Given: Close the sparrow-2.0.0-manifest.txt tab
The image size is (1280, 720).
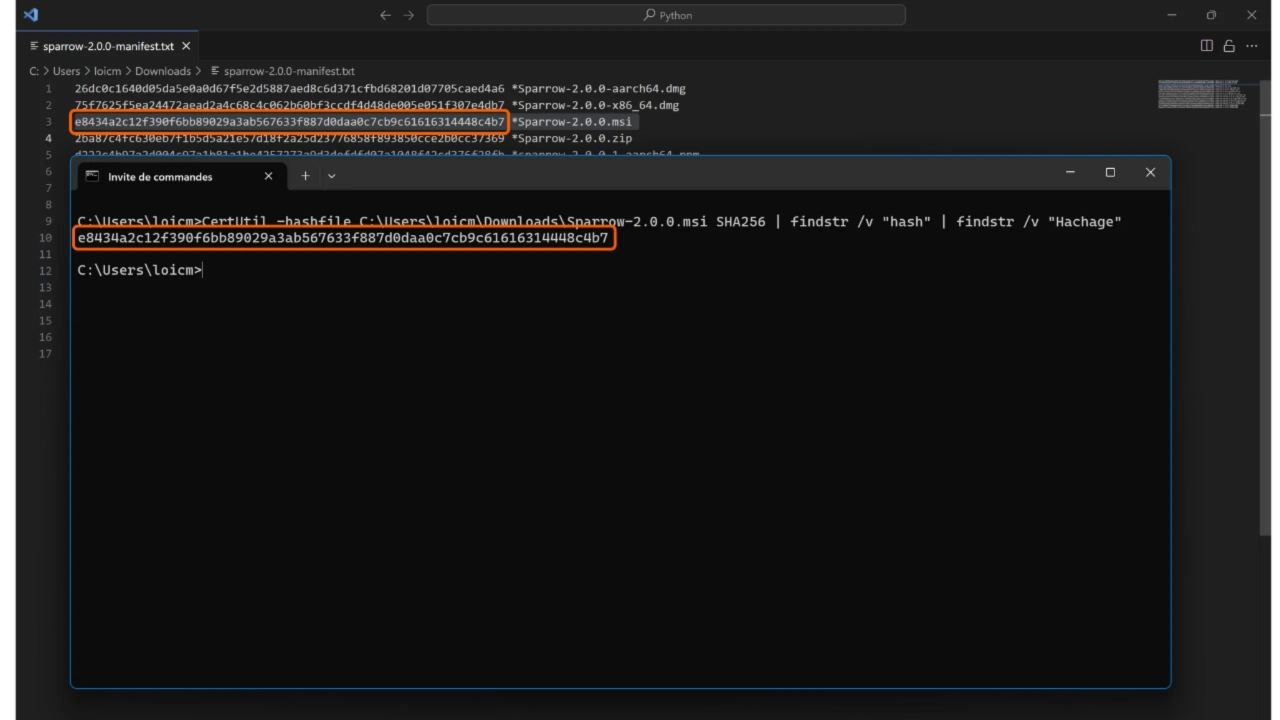Looking at the screenshot, I should click(186, 46).
